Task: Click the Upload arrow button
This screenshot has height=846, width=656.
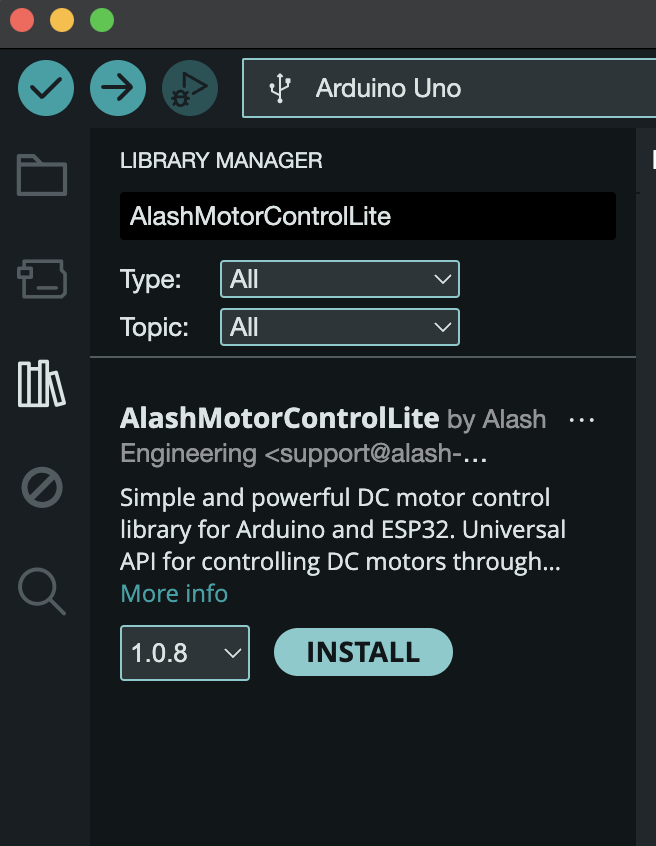Action: 118,88
